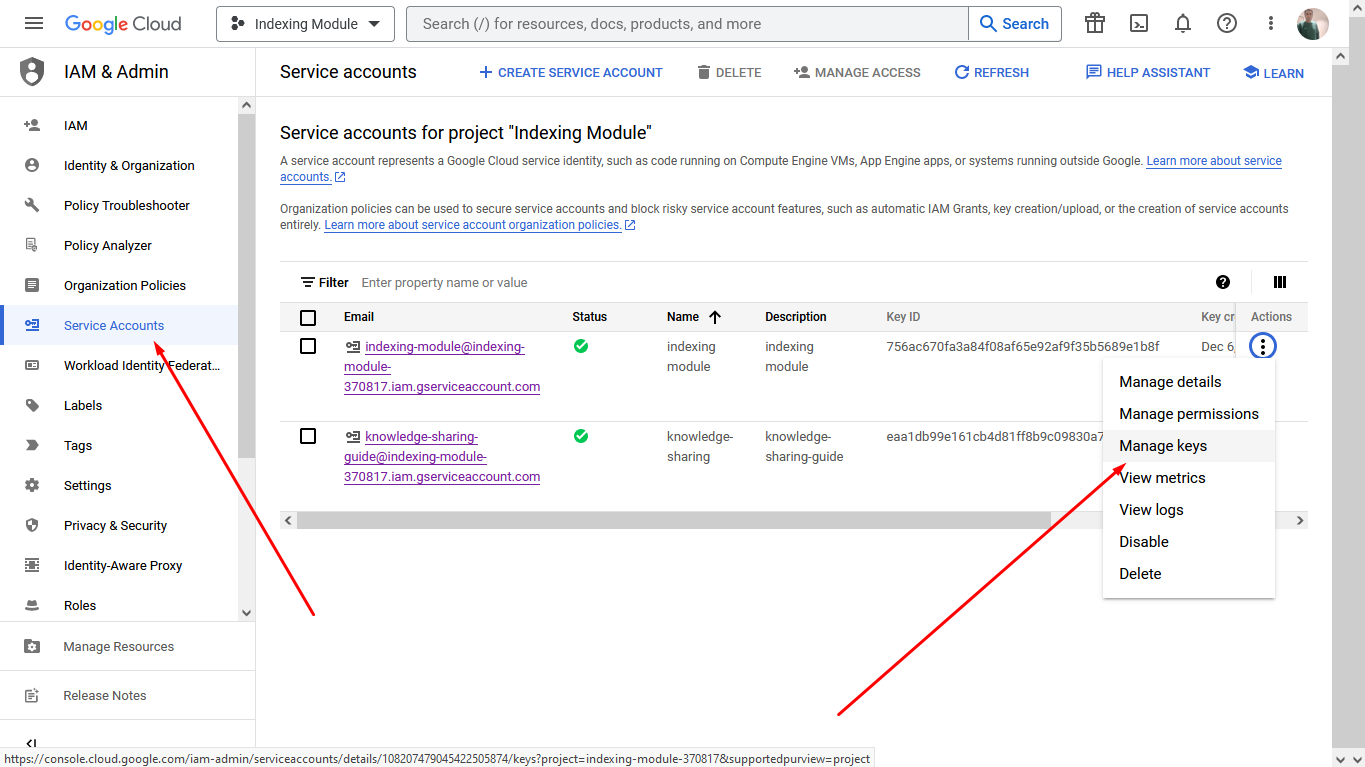The height and width of the screenshot is (767, 1365).
Task: Activate Cloud Shell terminal icon
Action: point(1139,24)
